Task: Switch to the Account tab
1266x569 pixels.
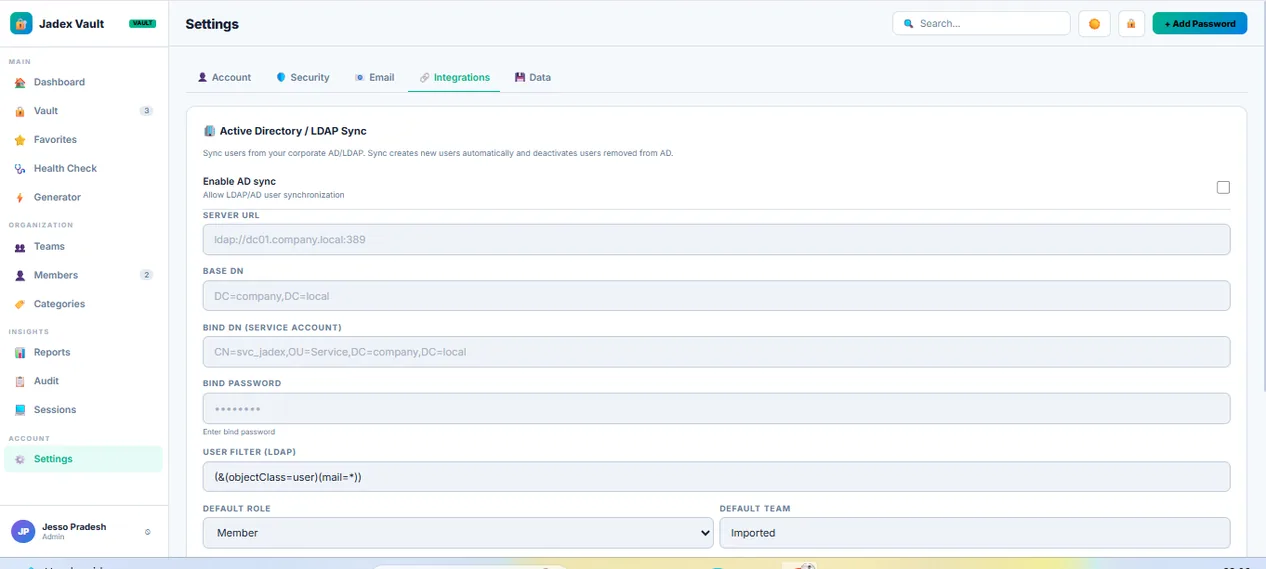Action: click(x=224, y=77)
